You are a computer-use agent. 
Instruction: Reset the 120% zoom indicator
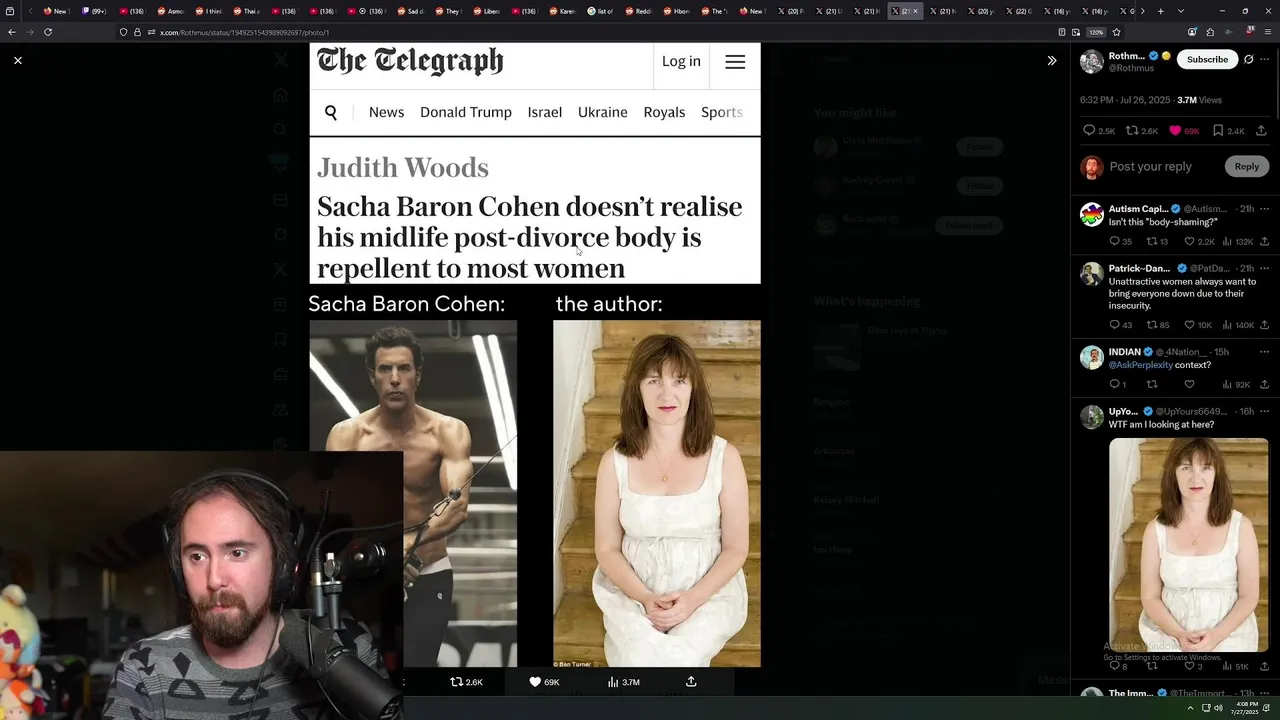[x=1096, y=32]
